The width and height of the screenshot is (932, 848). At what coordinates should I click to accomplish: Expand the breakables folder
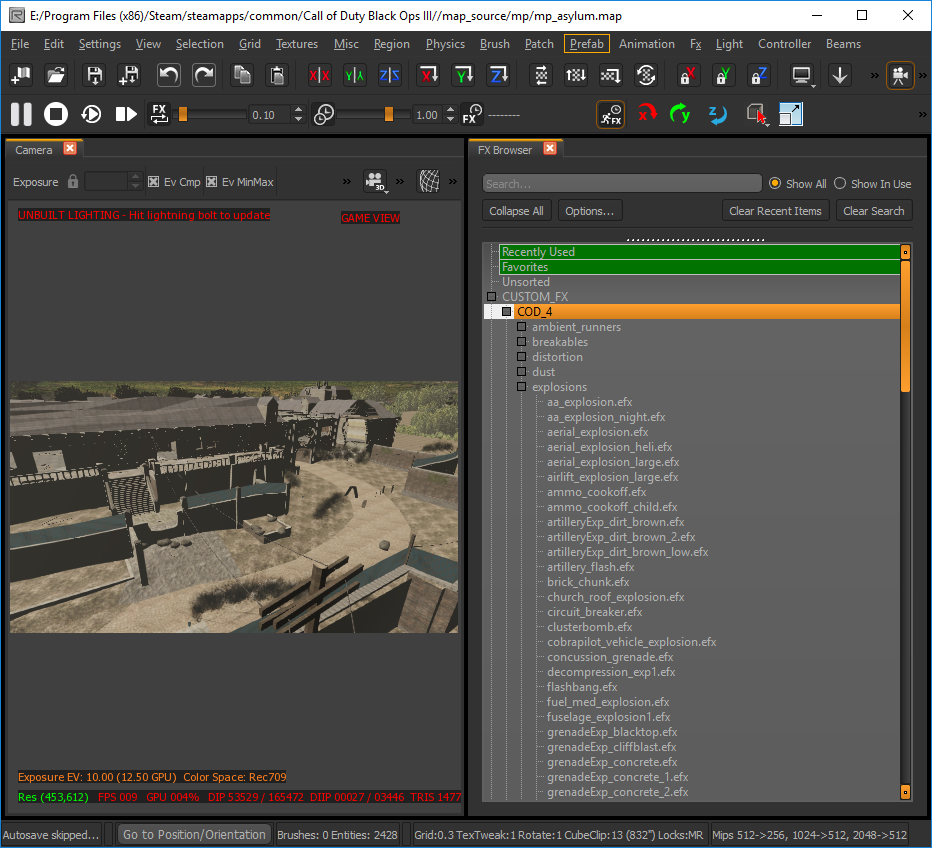click(x=521, y=342)
